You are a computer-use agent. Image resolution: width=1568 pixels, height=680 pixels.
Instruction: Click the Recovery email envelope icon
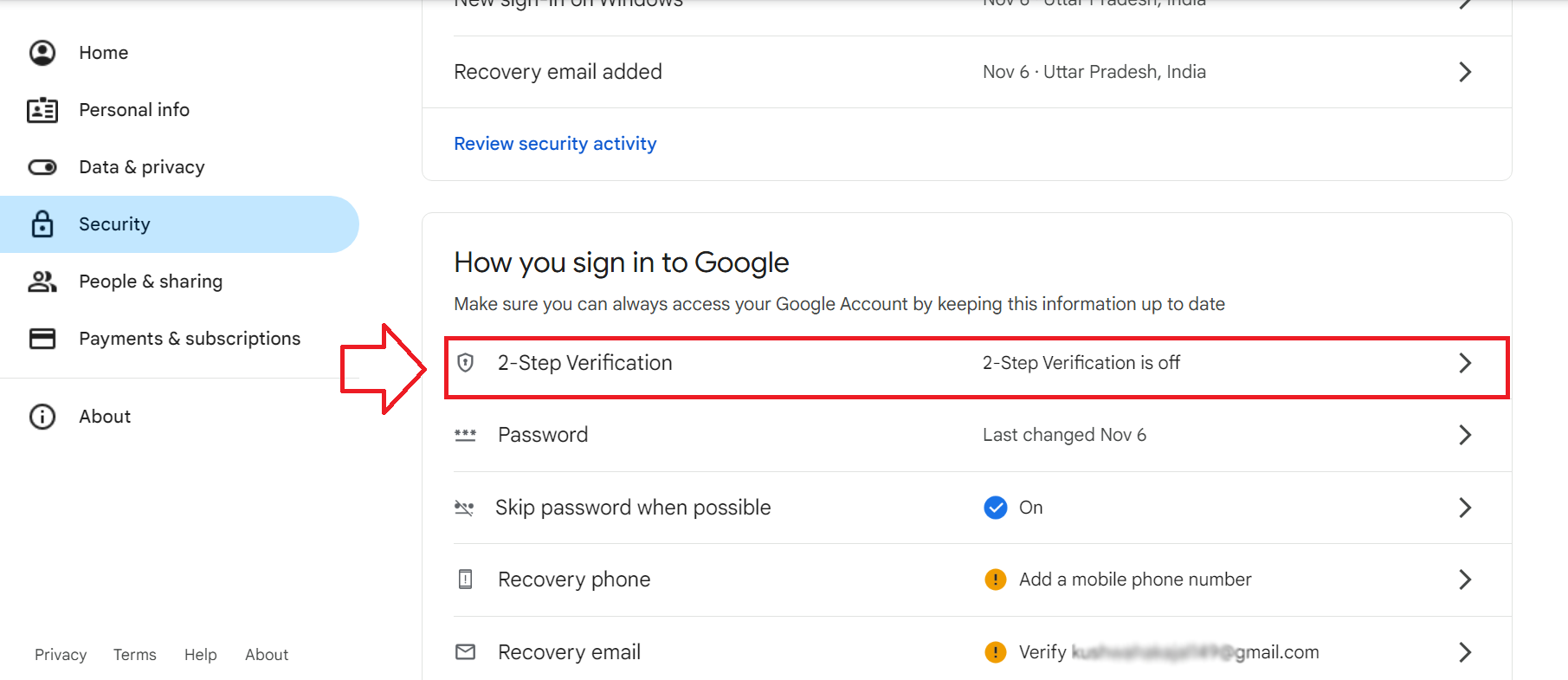466,651
